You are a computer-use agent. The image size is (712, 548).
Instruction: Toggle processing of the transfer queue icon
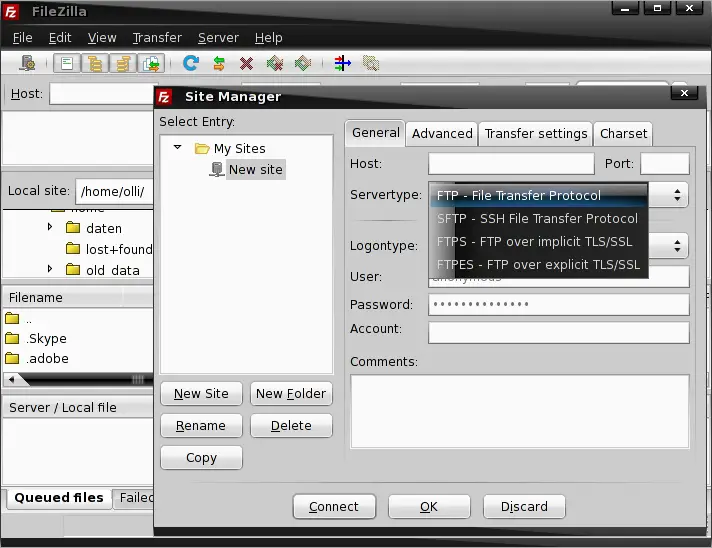(219, 63)
